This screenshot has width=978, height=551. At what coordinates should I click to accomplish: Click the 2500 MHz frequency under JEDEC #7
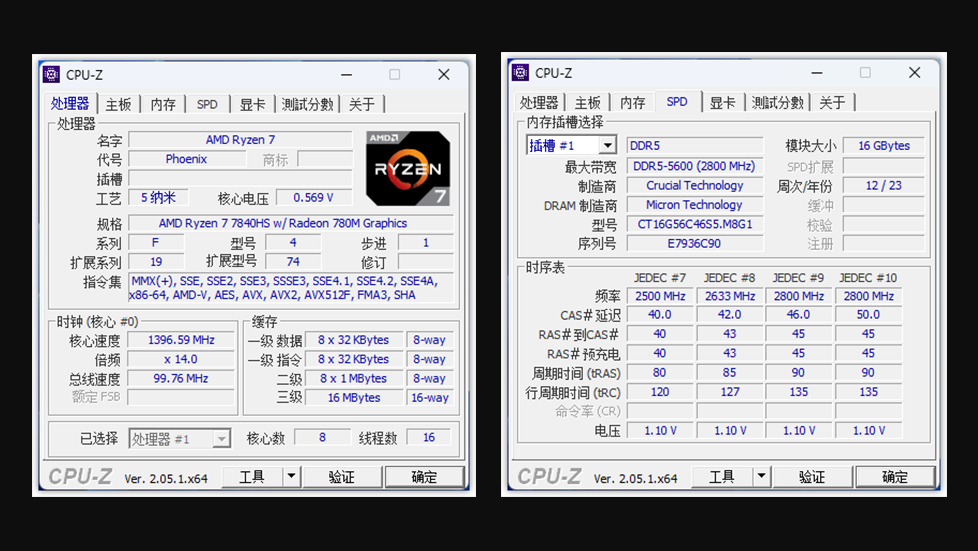pos(660,296)
